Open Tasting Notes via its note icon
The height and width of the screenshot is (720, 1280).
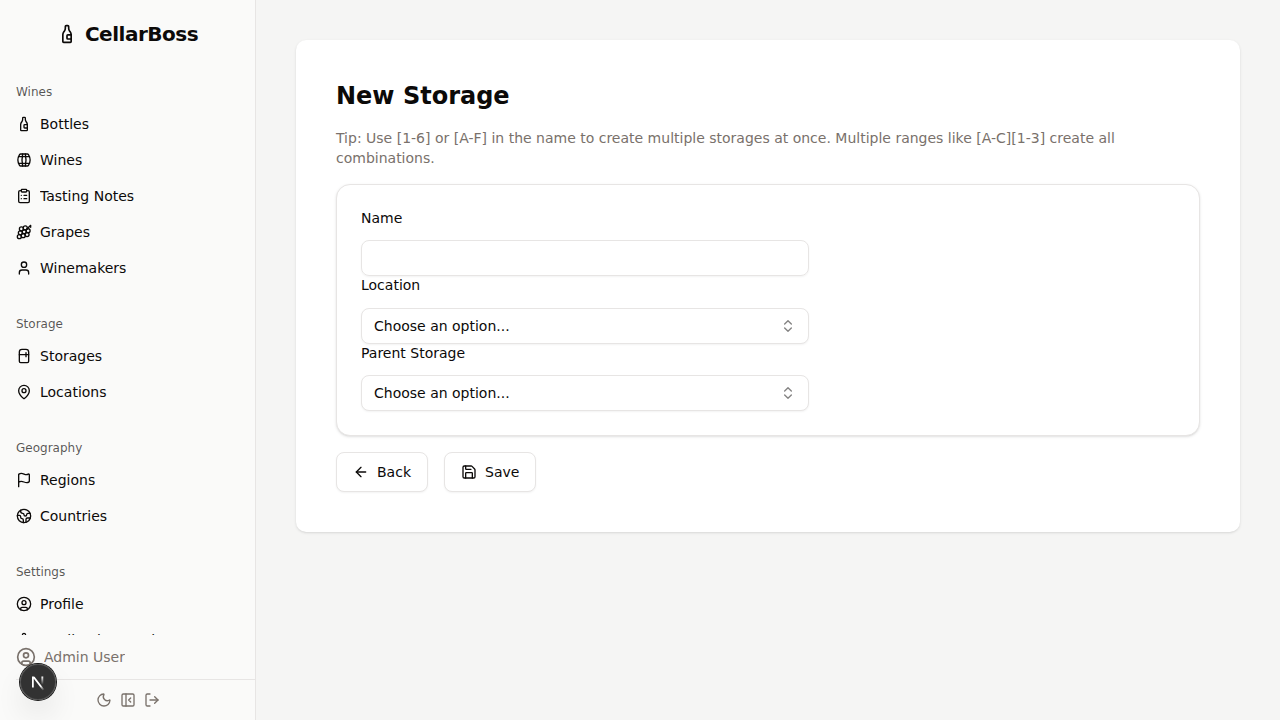pyautogui.click(x=24, y=195)
